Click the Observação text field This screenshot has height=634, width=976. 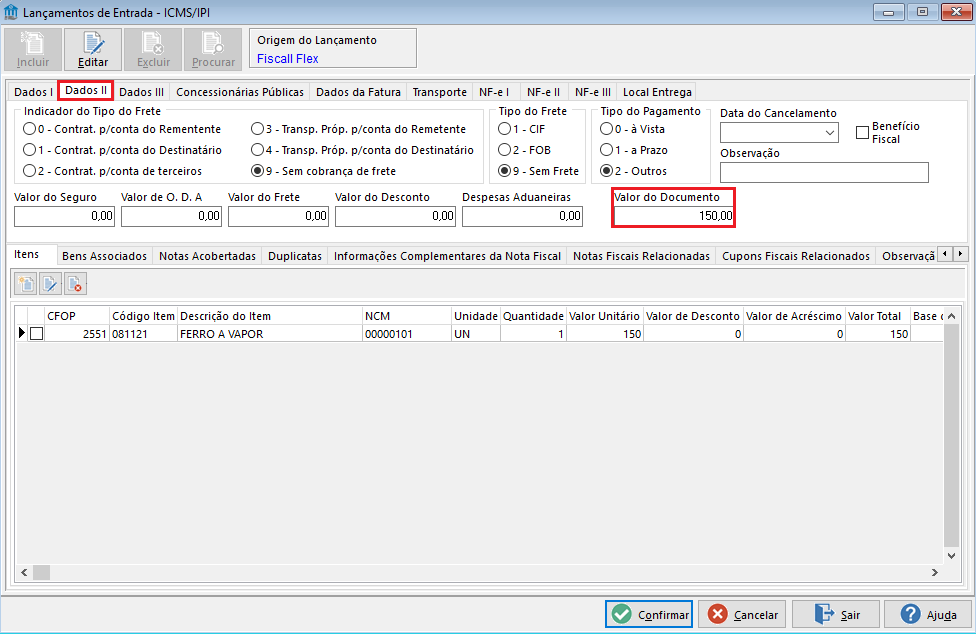824,172
